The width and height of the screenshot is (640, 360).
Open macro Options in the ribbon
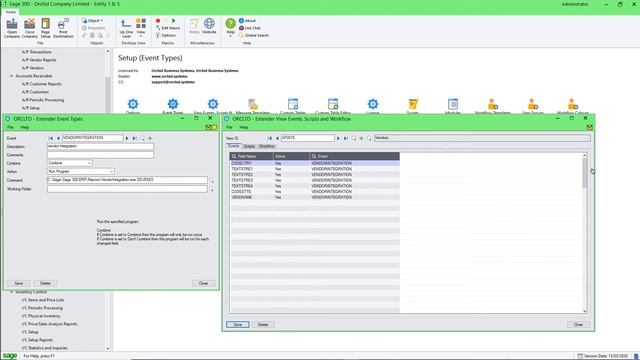pyautogui.click(x=166, y=36)
